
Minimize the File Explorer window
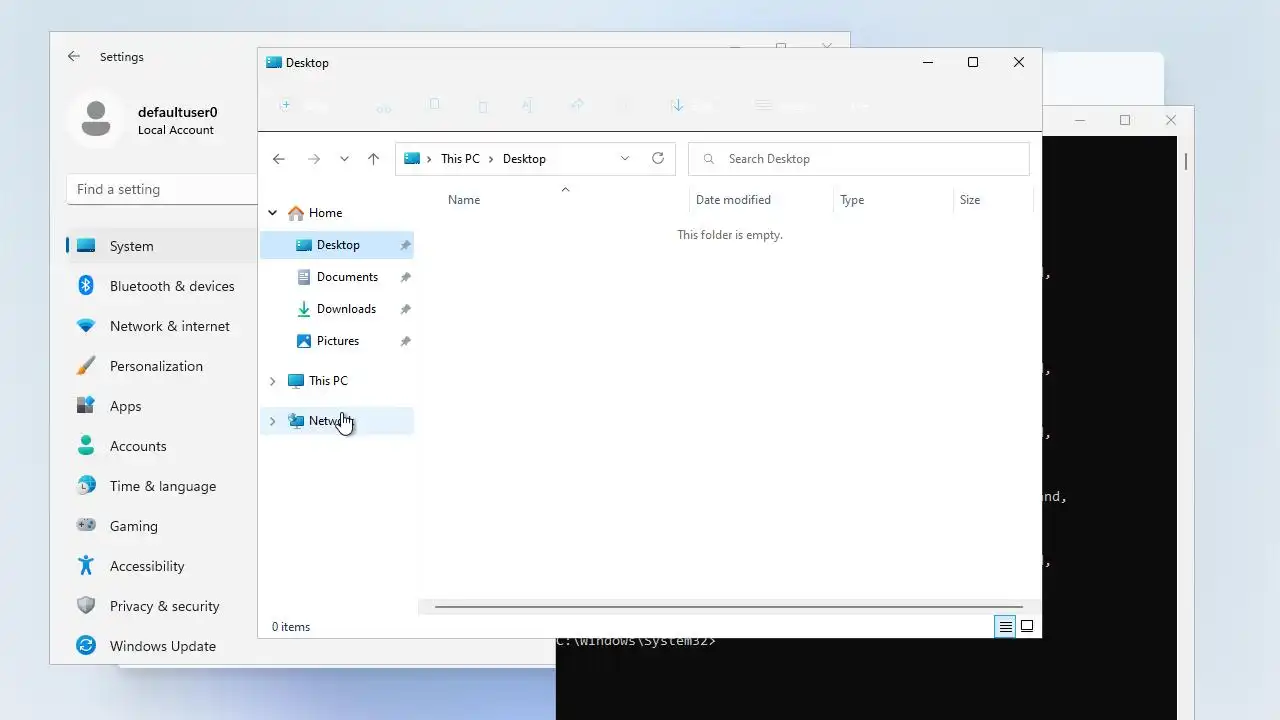[928, 62]
